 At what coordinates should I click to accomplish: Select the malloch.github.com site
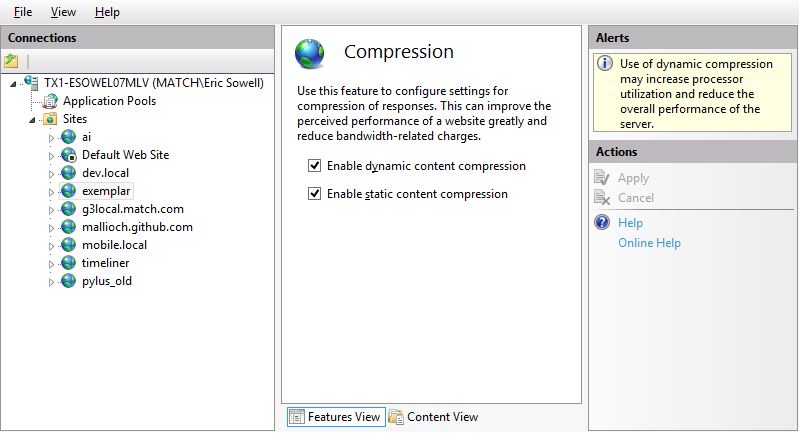coord(137,227)
